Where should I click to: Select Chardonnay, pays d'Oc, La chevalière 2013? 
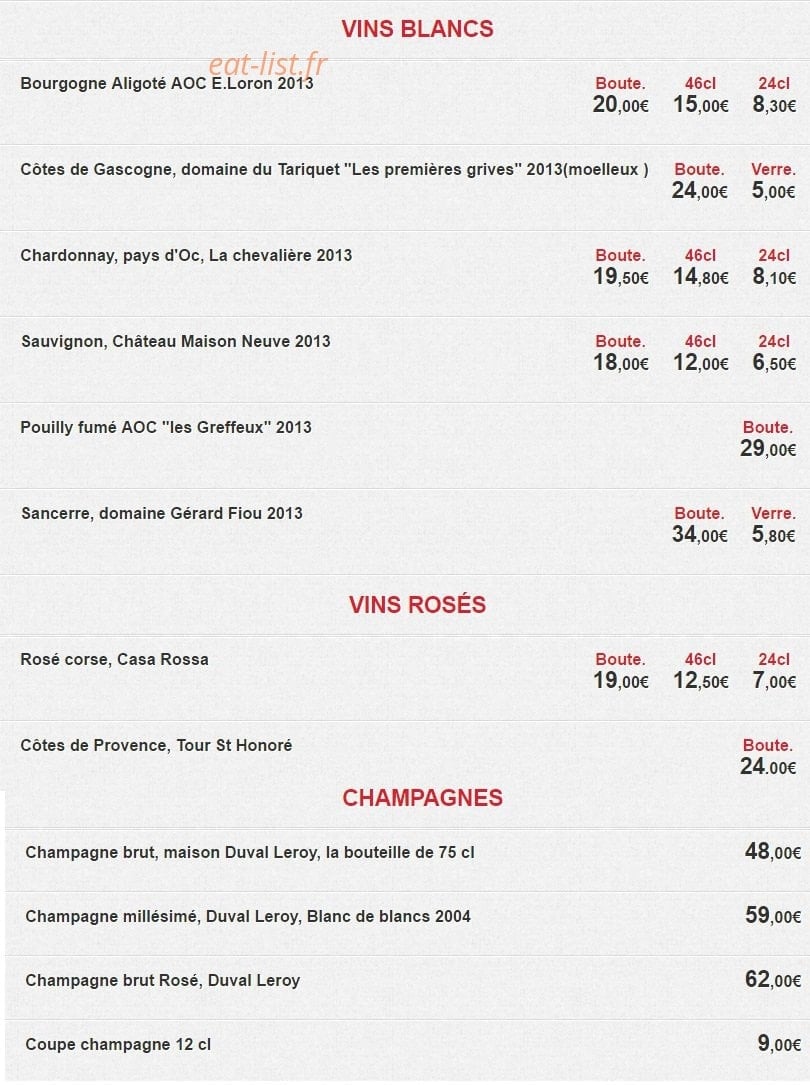coord(186,255)
